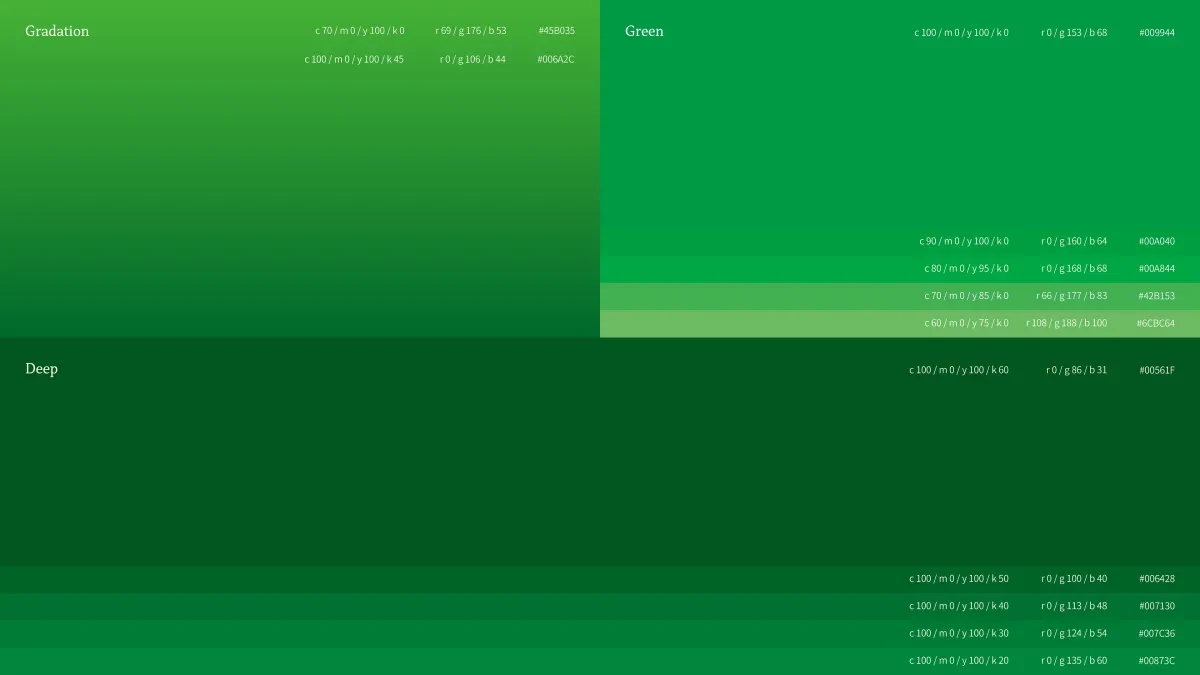The height and width of the screenshot is (675, 1200).
Task: Select the hex code "#00561F"
Action: (x=1157, y=370)
